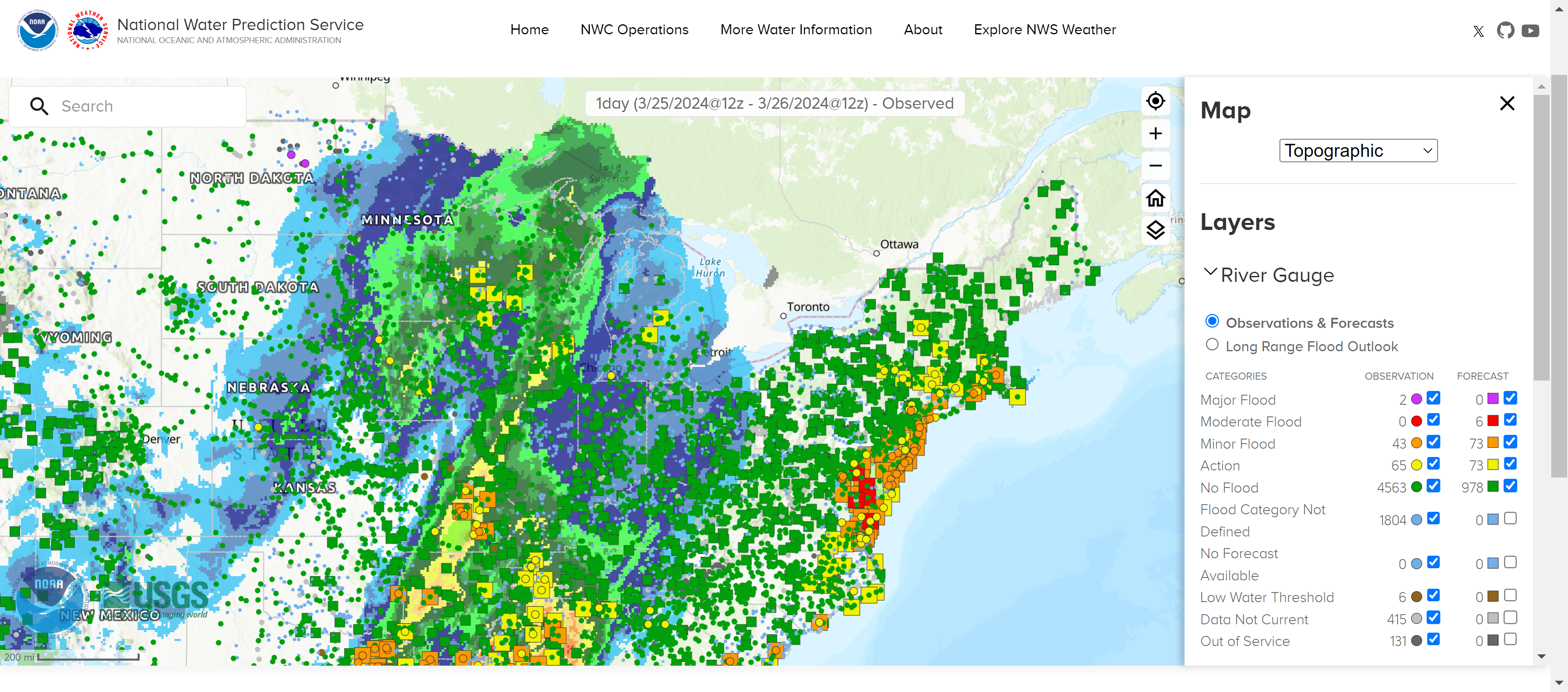Zoom in with the plus button

(1155, 134)
